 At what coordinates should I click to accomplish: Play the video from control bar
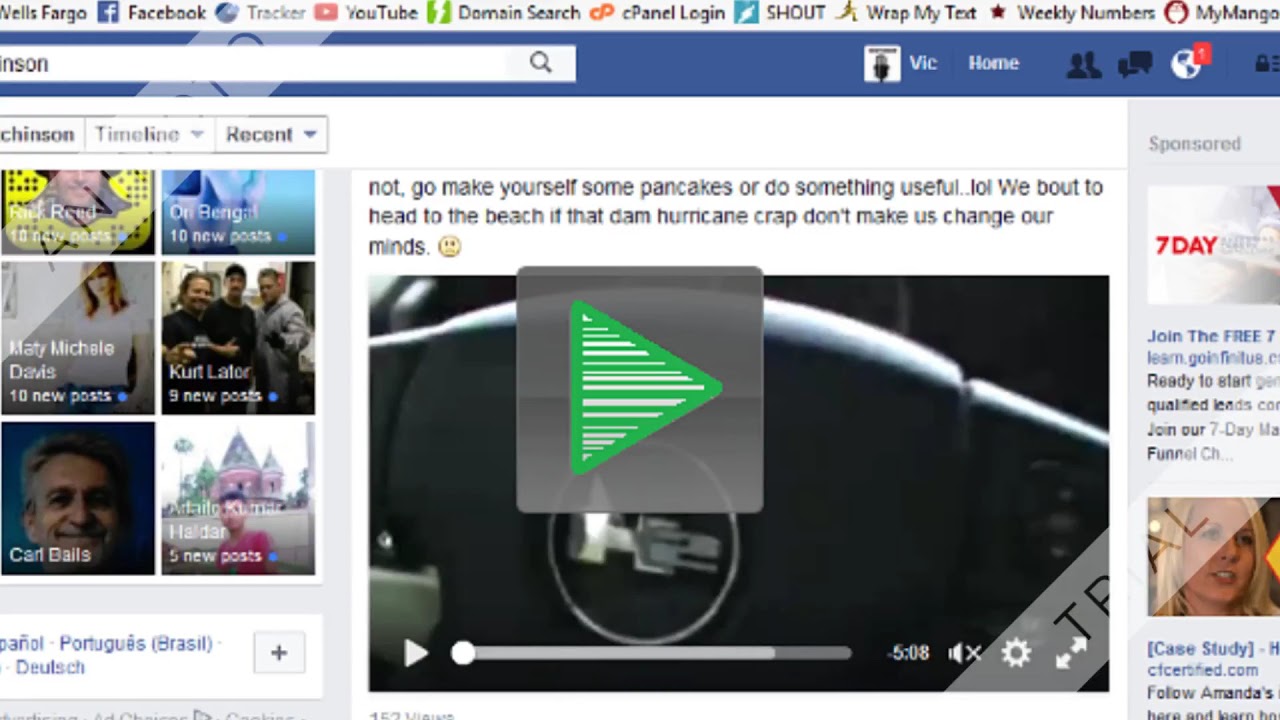(x=415, y=653)
